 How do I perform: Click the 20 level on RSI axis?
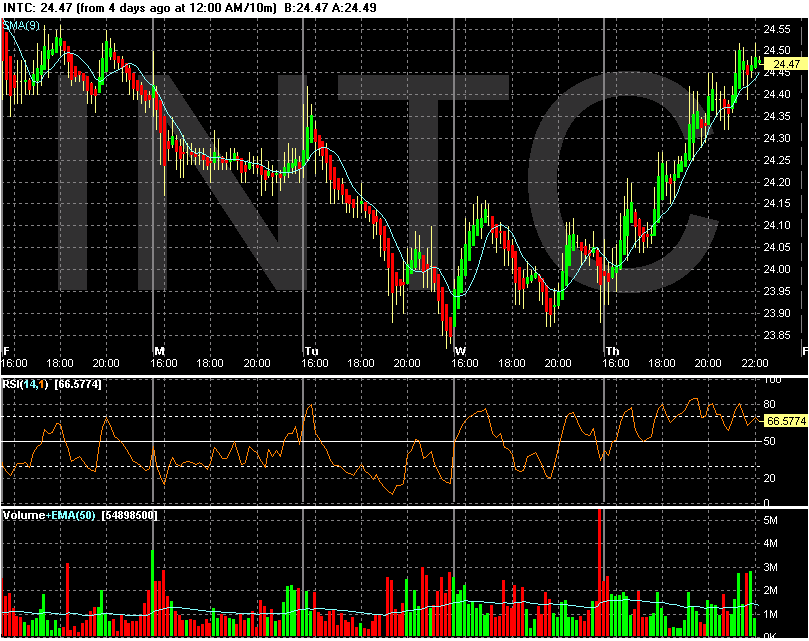[x=769, y=478]
